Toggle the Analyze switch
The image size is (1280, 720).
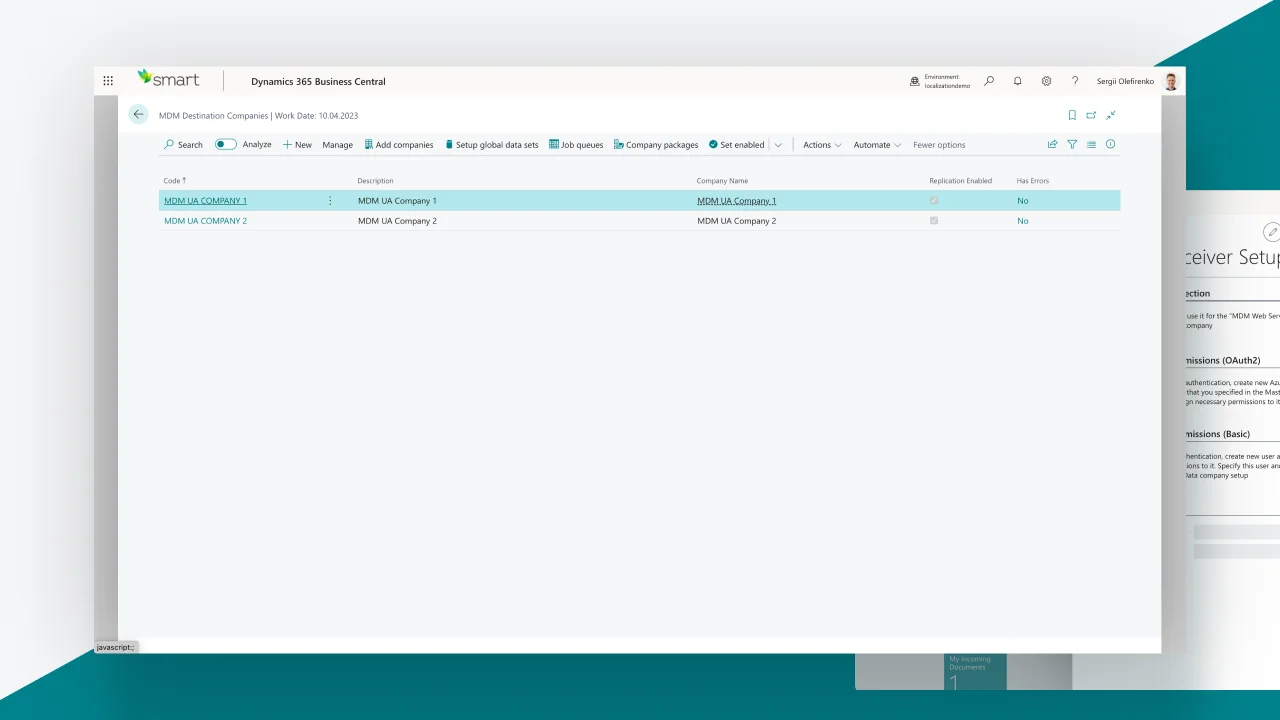(226, 145)
